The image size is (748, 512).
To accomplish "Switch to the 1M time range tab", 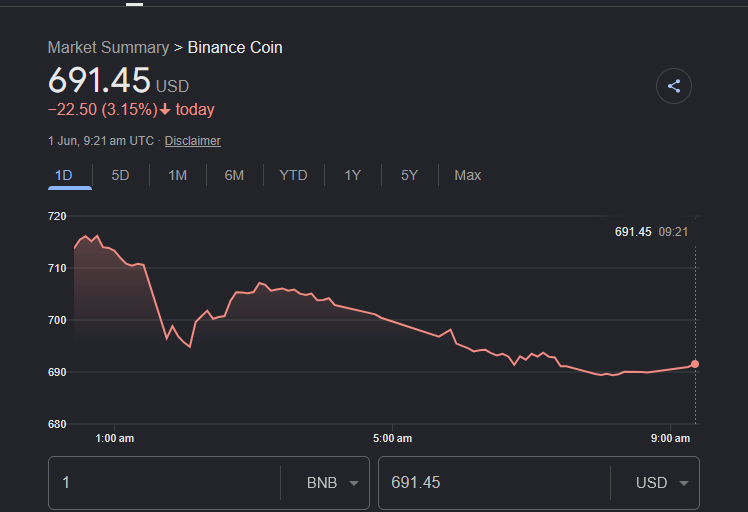I will [177, 175].
